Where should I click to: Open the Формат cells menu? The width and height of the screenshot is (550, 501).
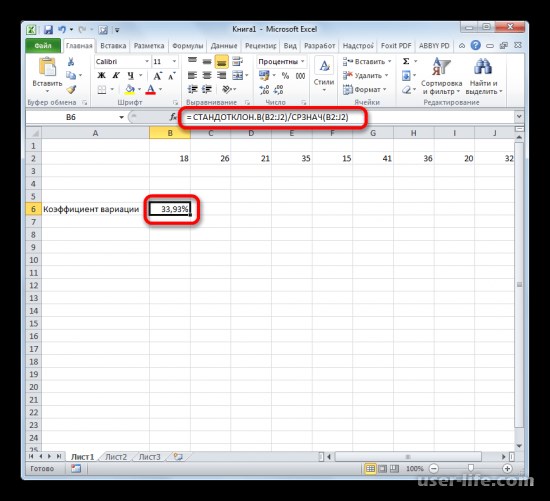(x=364, y=89)
